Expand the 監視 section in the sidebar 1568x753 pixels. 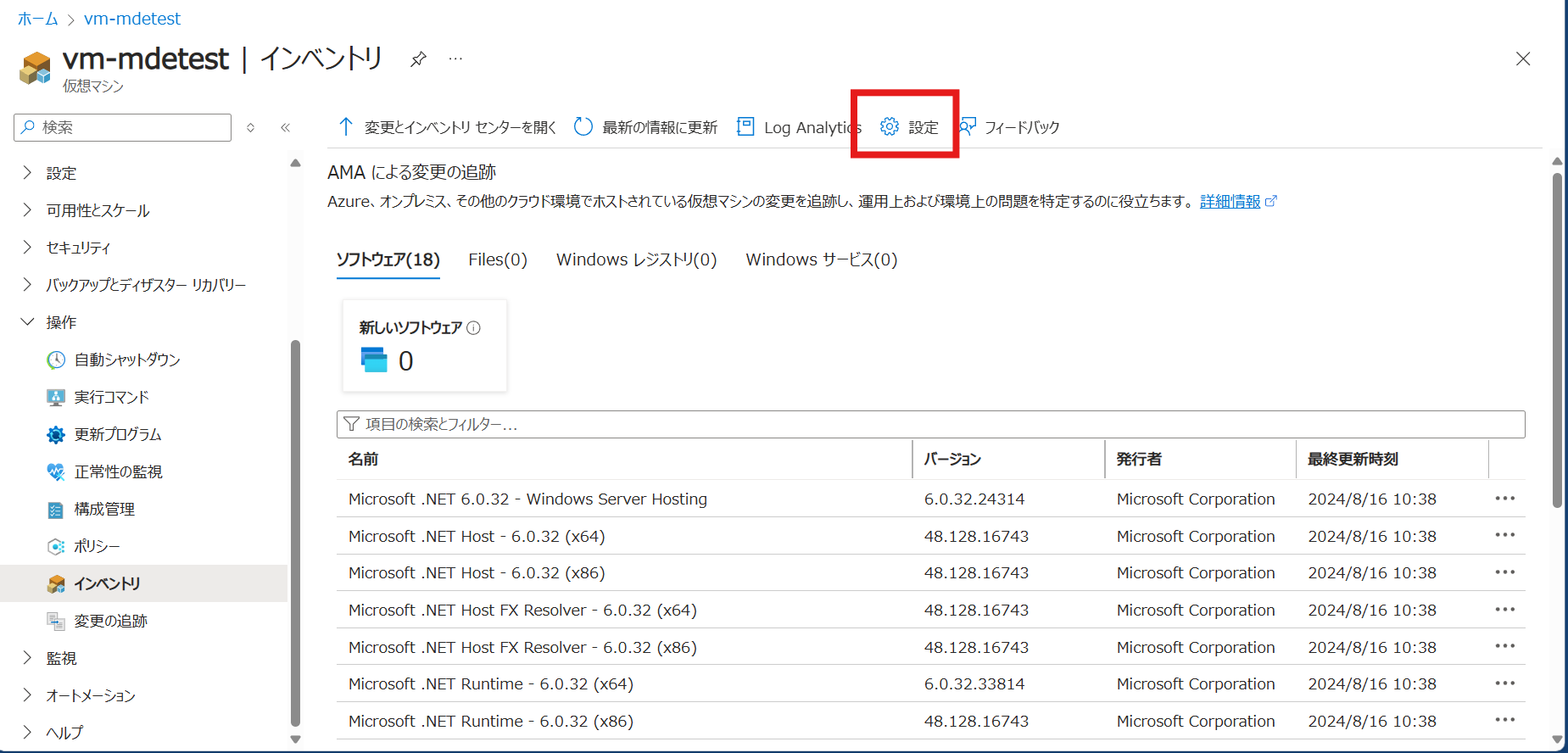coord(27,658)
